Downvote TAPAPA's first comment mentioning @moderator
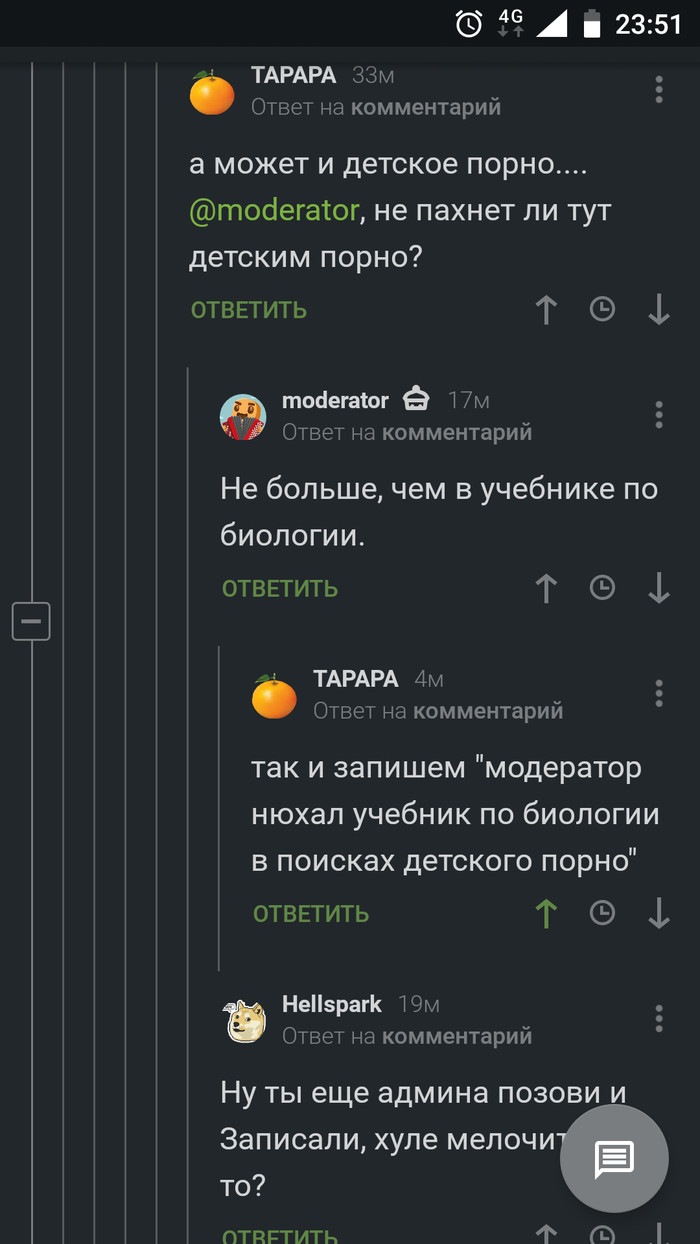 658,310
